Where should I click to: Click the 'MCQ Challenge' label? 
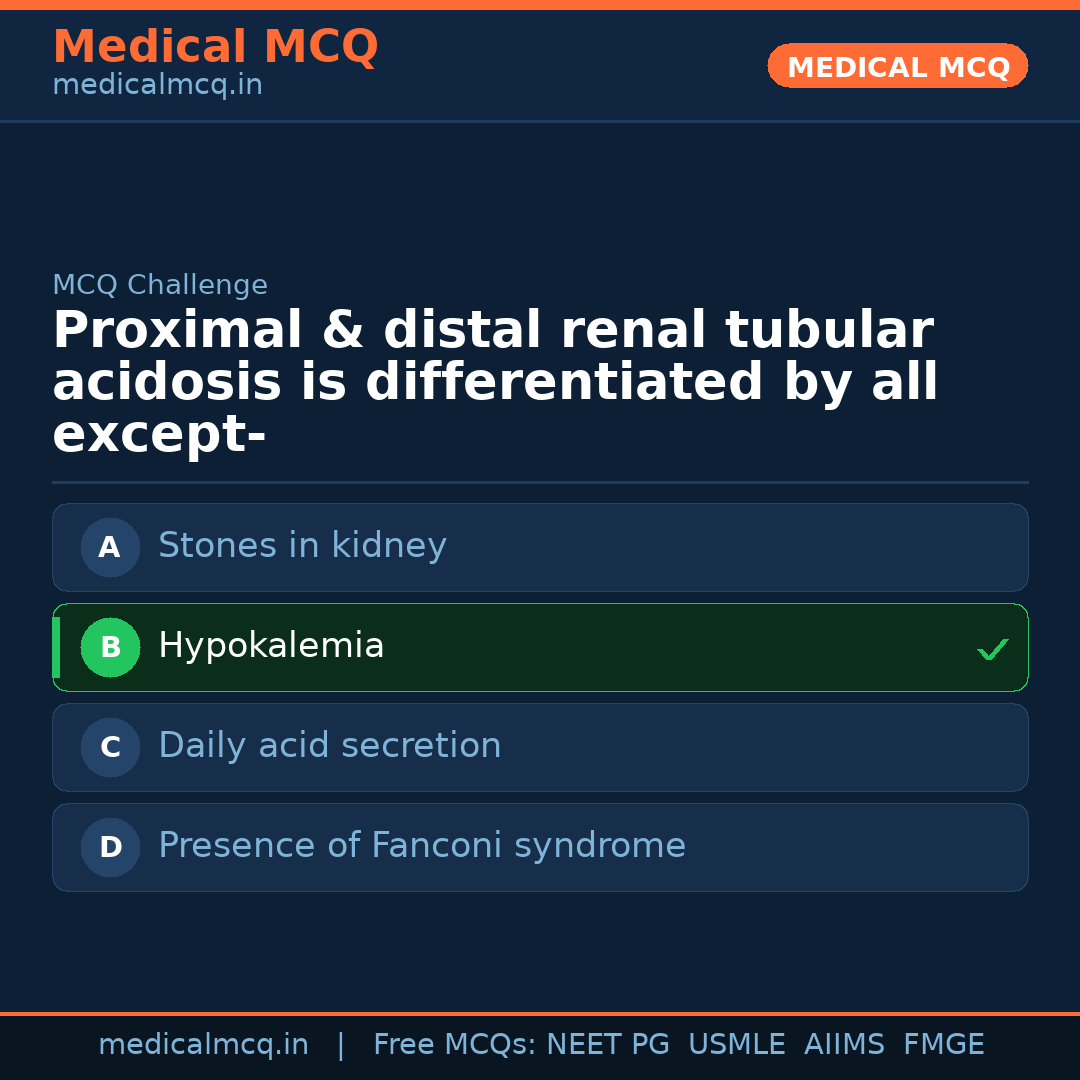pyautogui.click(x=160, y=285)
